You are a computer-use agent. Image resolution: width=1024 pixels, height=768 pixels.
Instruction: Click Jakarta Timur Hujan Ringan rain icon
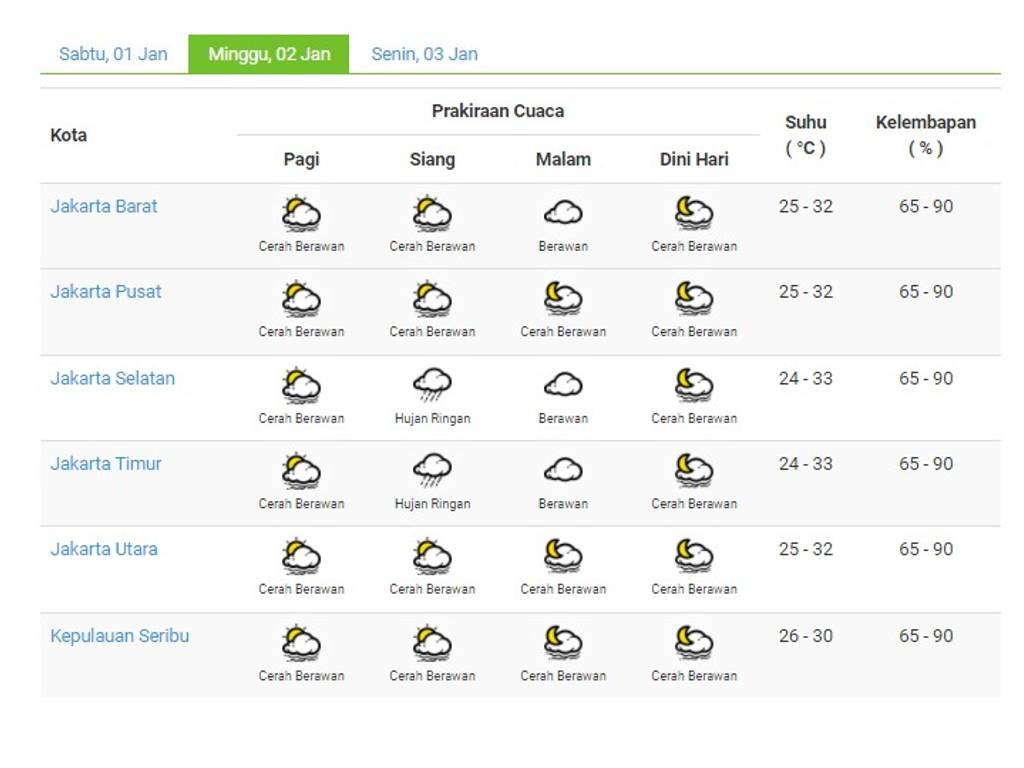coord(432,470)
